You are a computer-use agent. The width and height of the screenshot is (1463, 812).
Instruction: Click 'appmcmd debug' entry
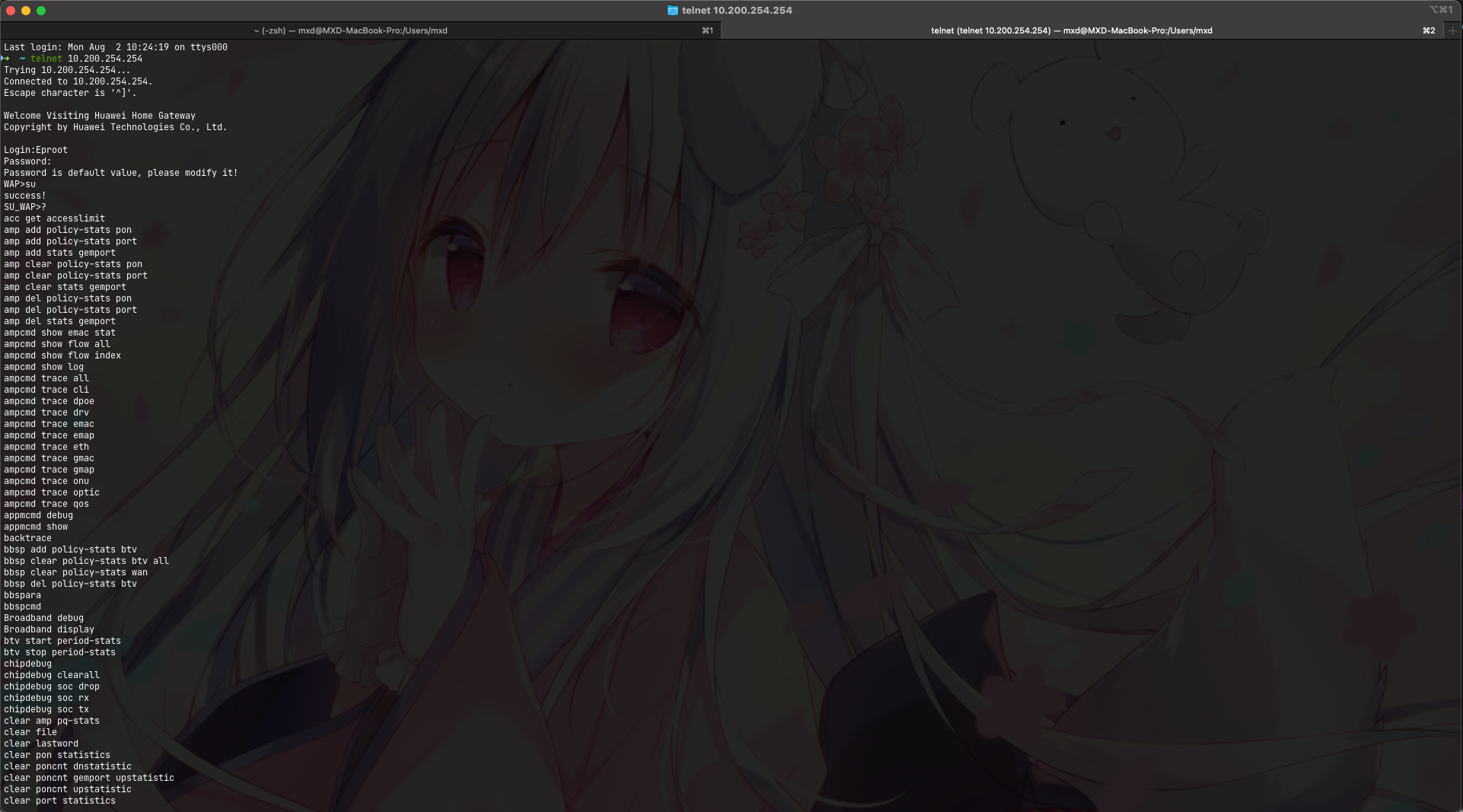pos(38,515)
